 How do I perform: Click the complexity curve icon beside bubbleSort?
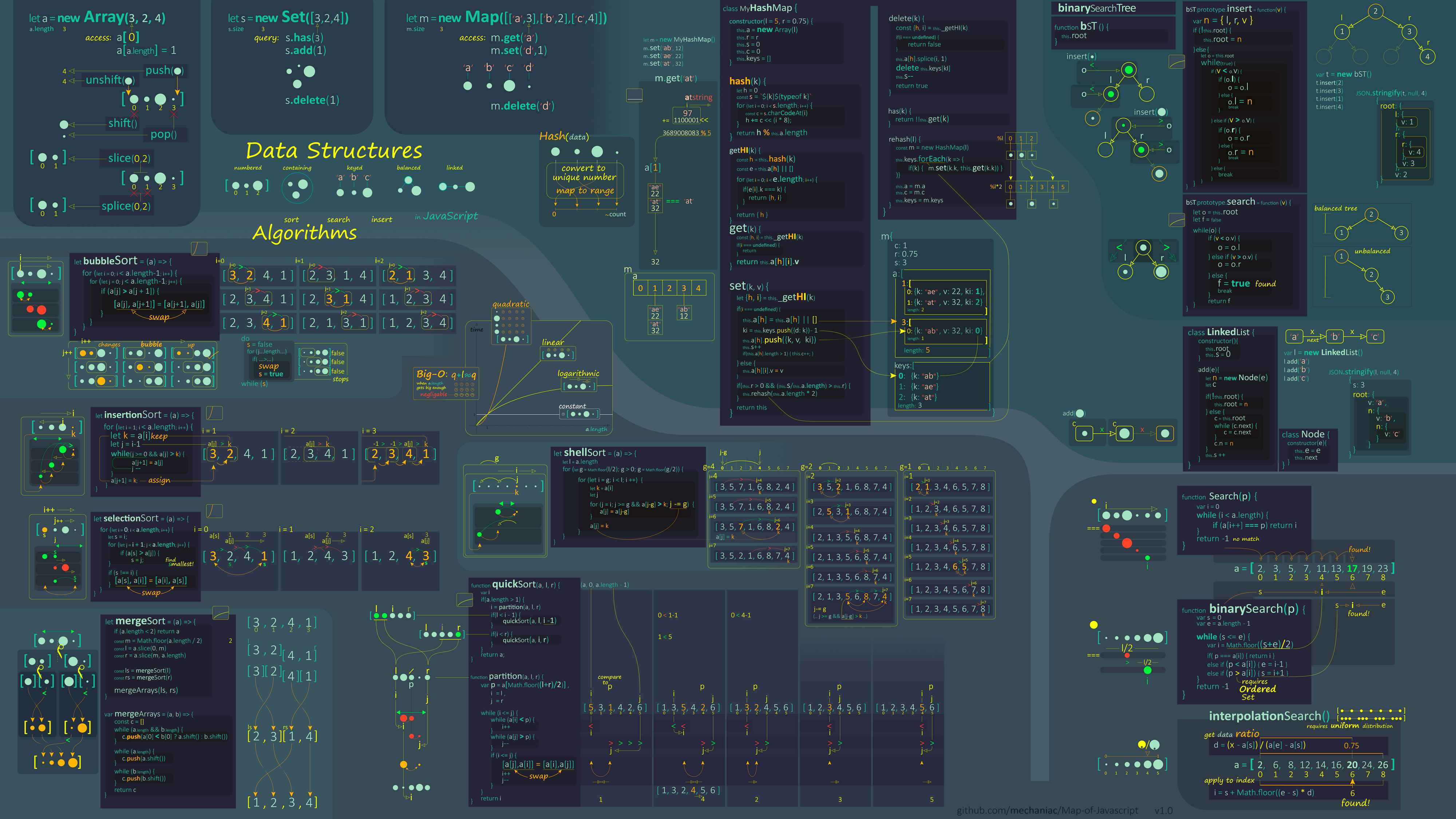click(199, 249)
